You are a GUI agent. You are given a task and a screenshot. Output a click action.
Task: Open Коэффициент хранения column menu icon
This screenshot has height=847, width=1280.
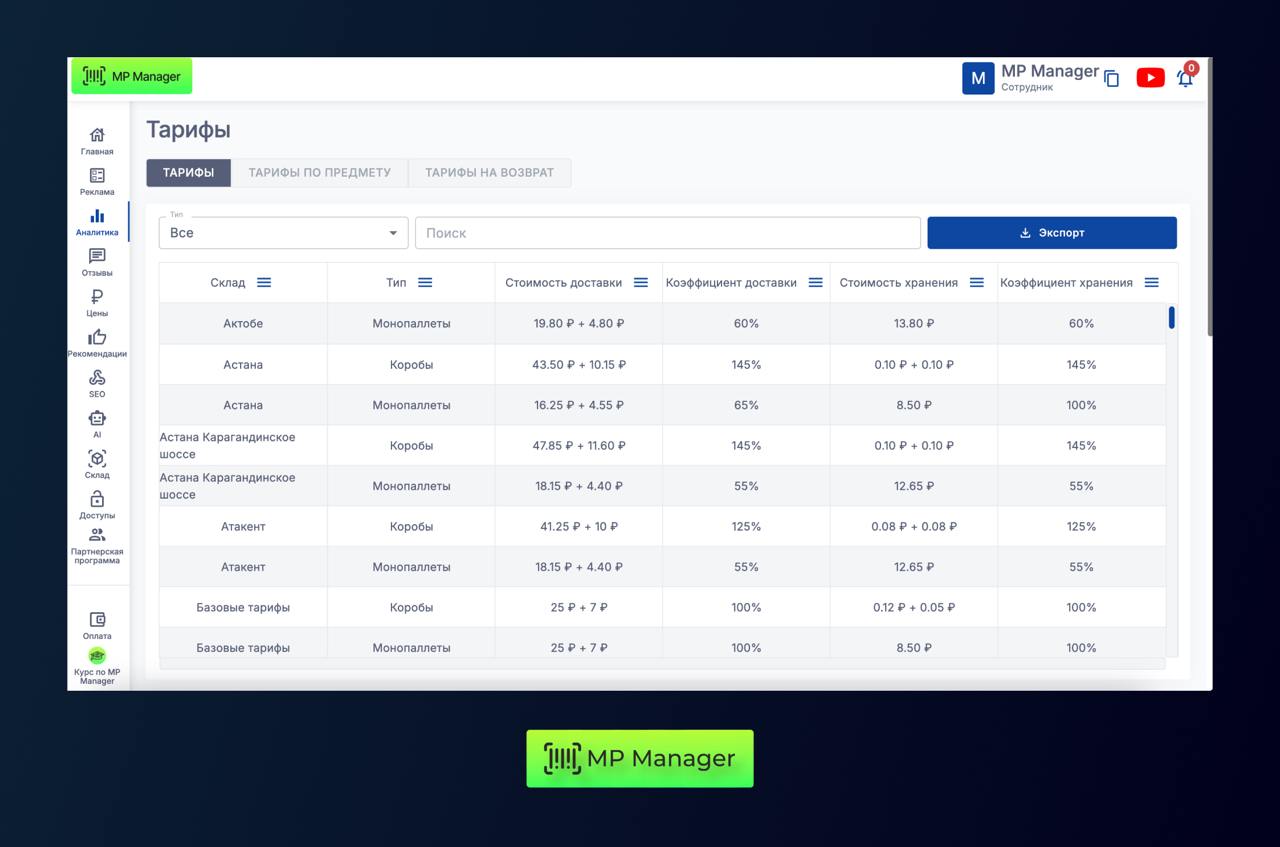coord(1152,283)
